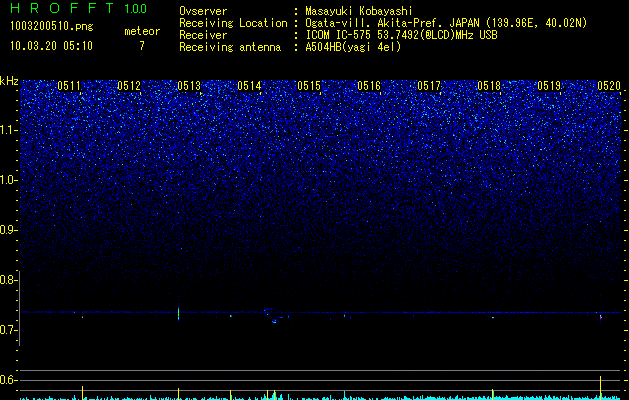Click the 0.7 kHz axis label
This screenshot has height=400, width=629.
point(9,330)
